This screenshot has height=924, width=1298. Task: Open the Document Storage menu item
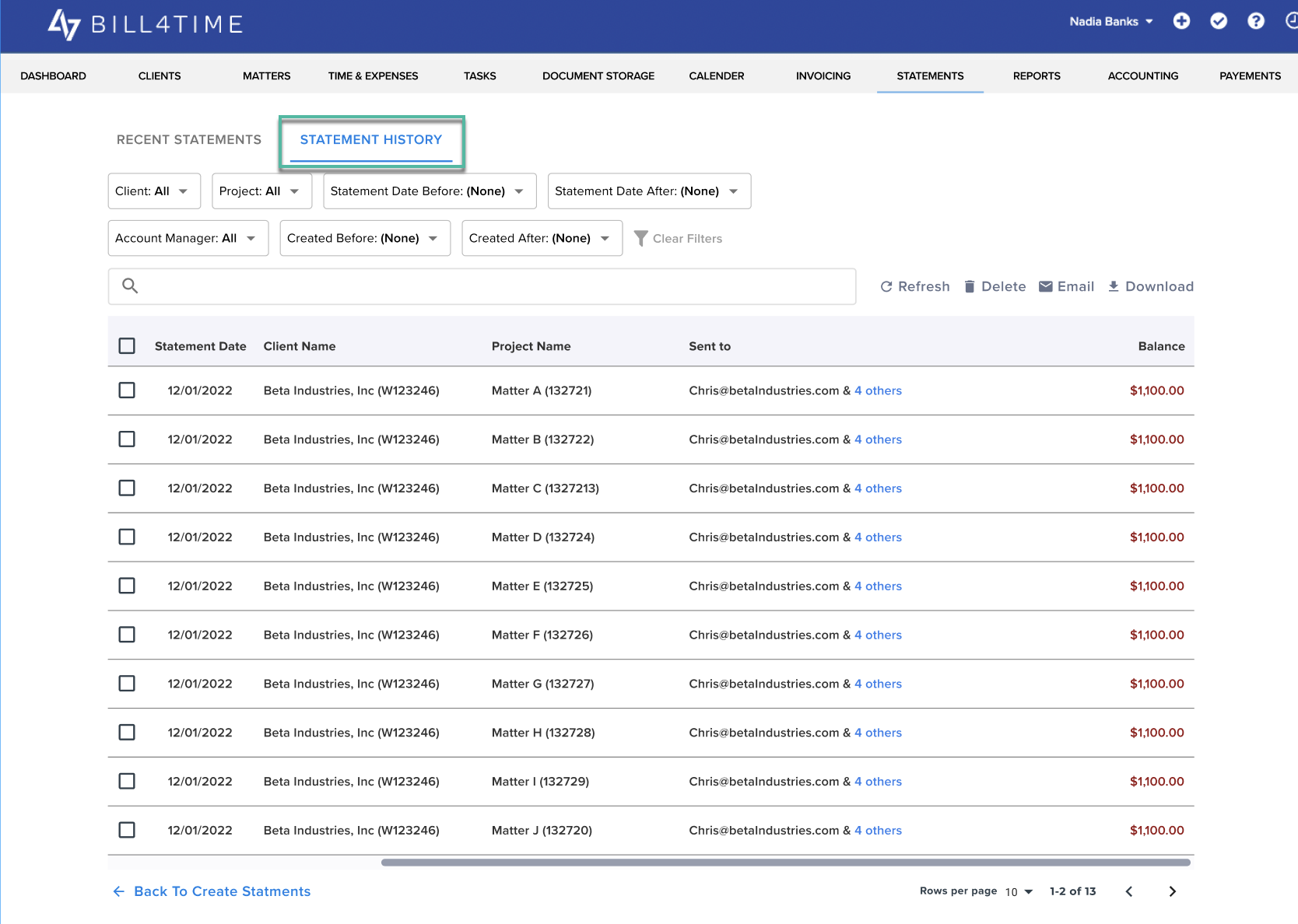tap(598, 76)
